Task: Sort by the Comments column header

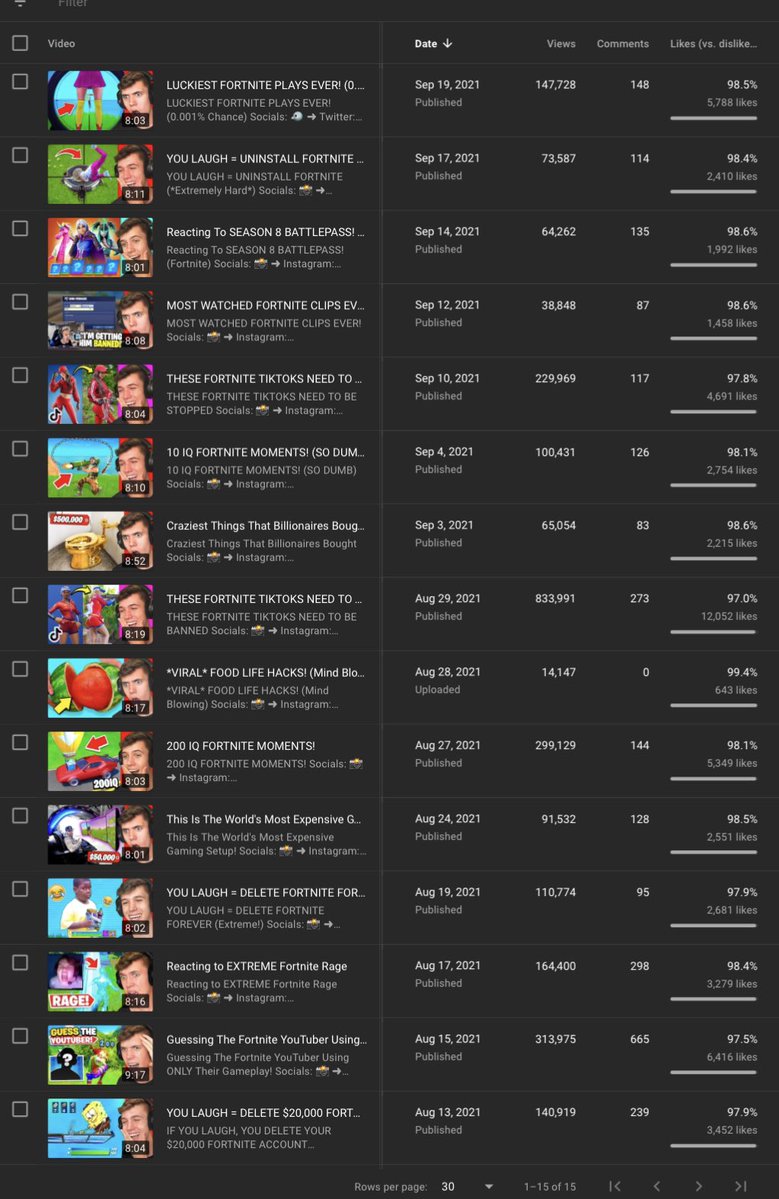Action: tap(622, 44)
